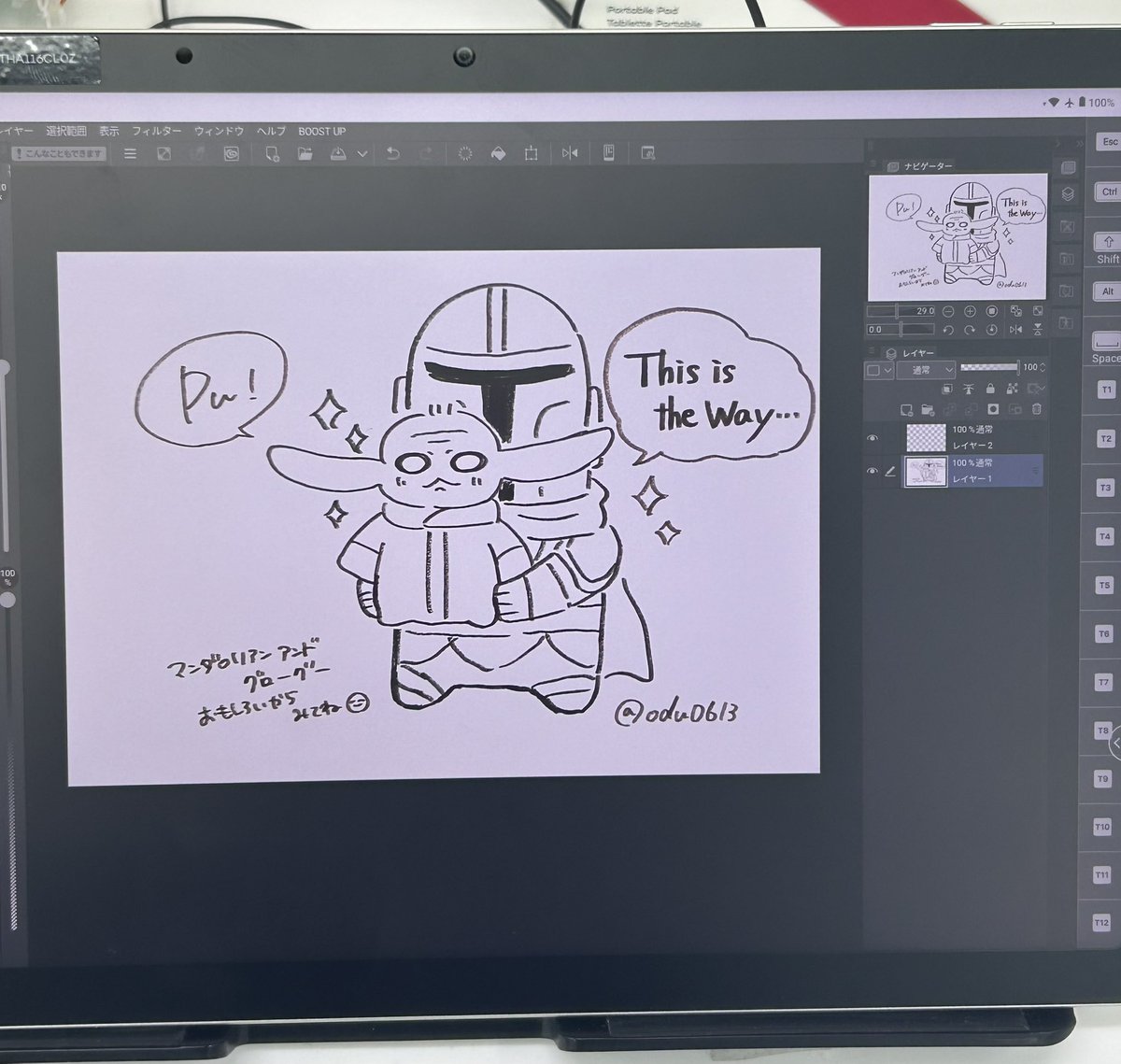
Task: Create a new canvas from the command bar
Action: [273, 154]
